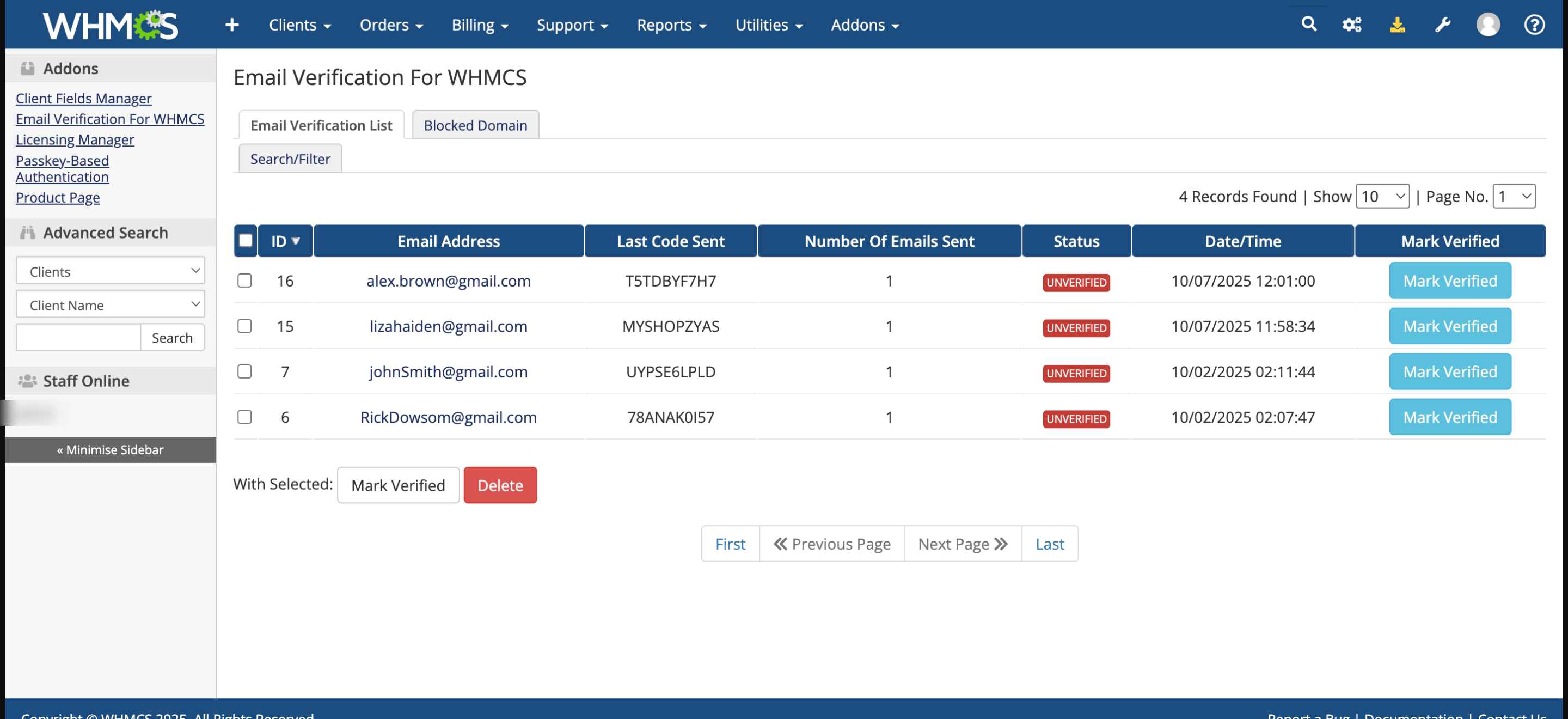
Task: Open the search magnifier icon
Action: (x=1308, y=25)
